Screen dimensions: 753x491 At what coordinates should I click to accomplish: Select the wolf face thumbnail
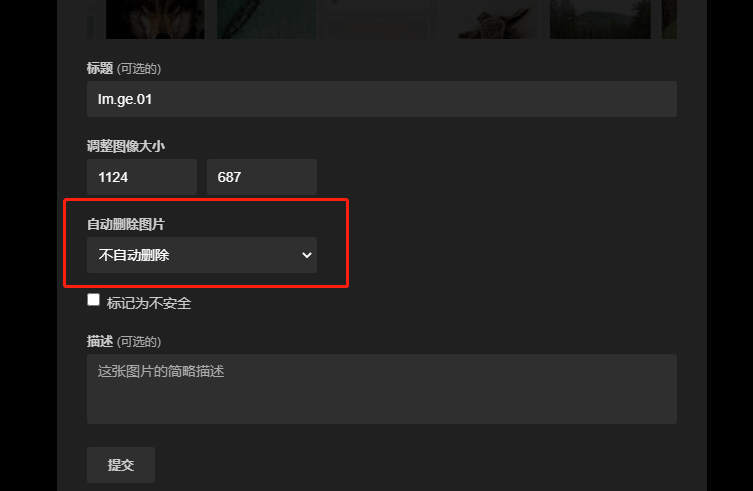point(155,19)
